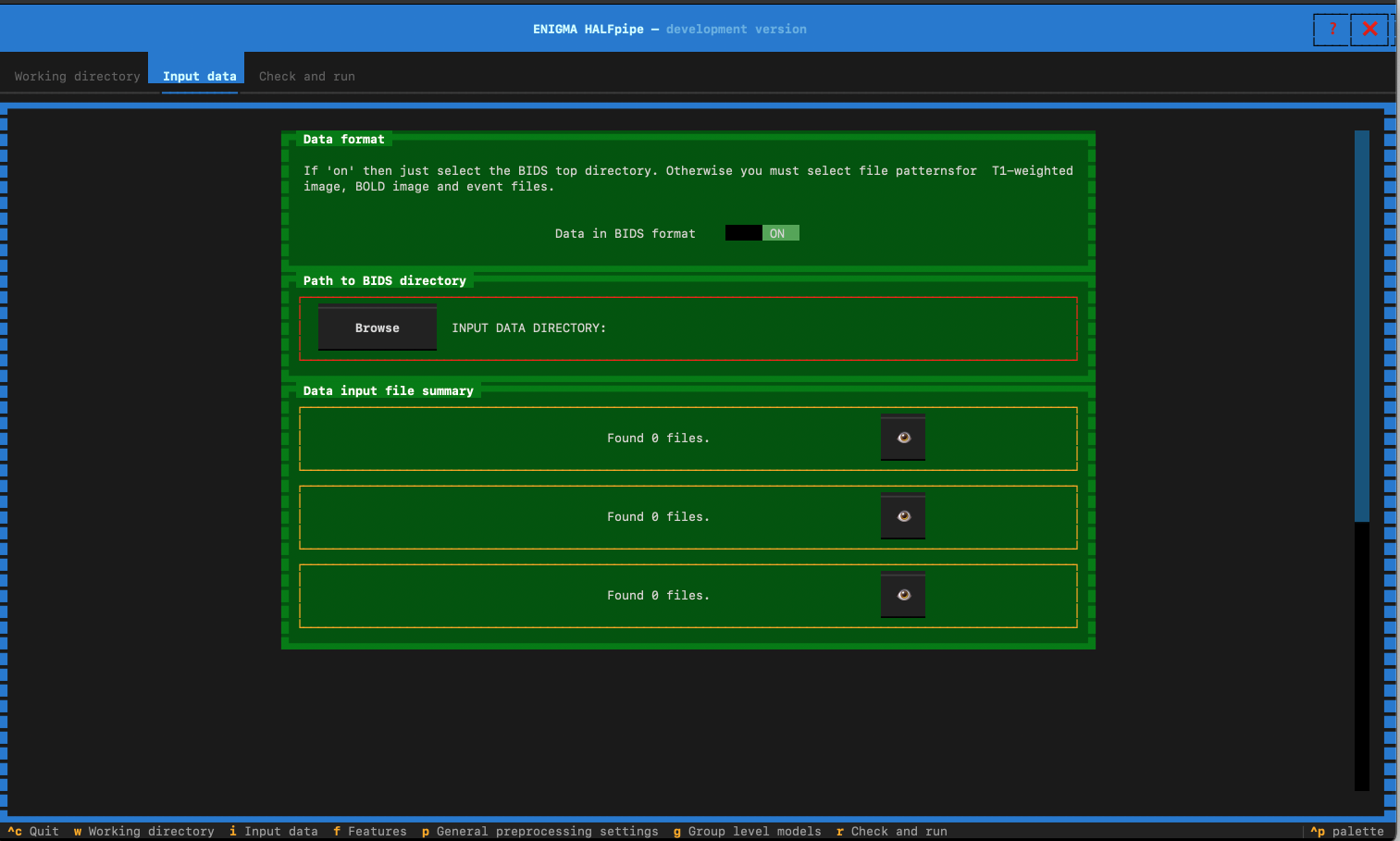Close the app with the red X icon
1400x841 pixels.
tap(1370, 30)
